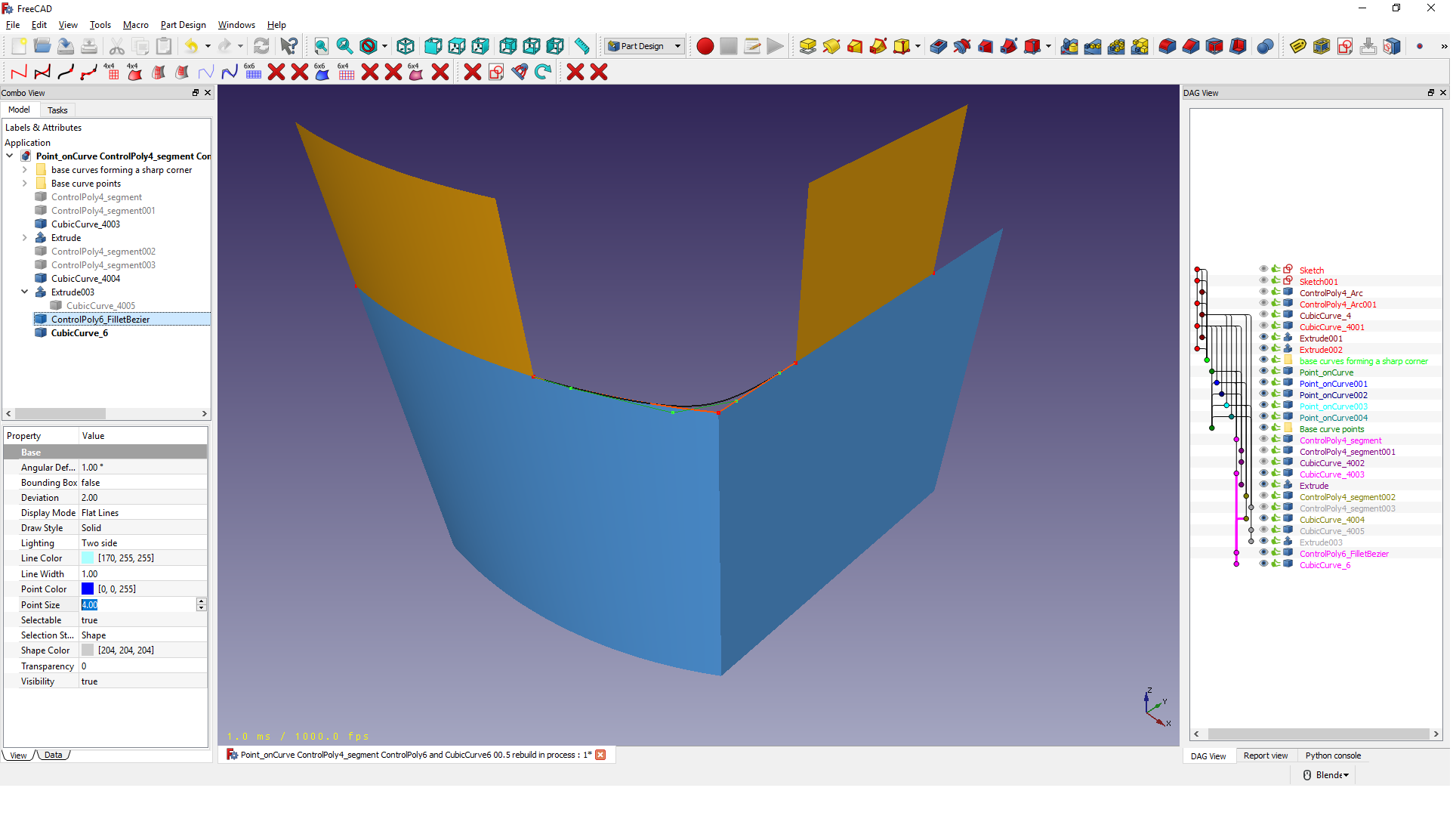This screenshot has height=825, width=1456.
Task: Open the Macro menu
Action: click(135, 25)
